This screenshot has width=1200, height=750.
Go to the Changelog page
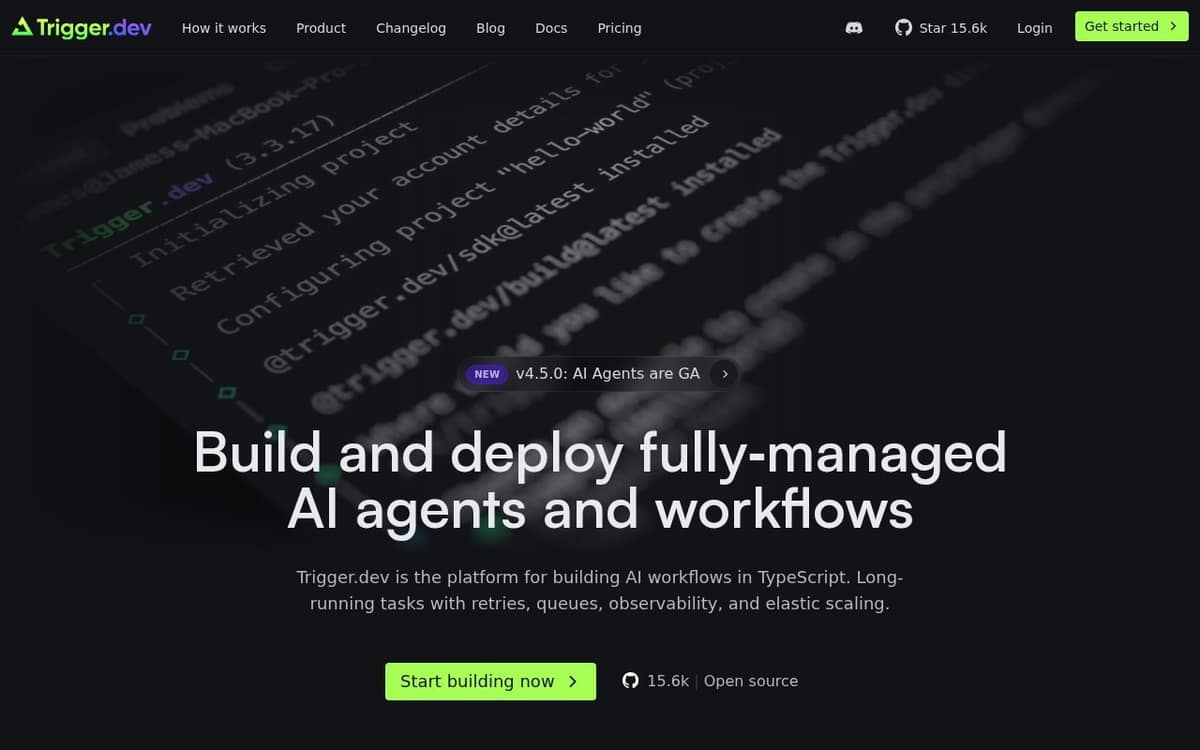tap(411, 28)
